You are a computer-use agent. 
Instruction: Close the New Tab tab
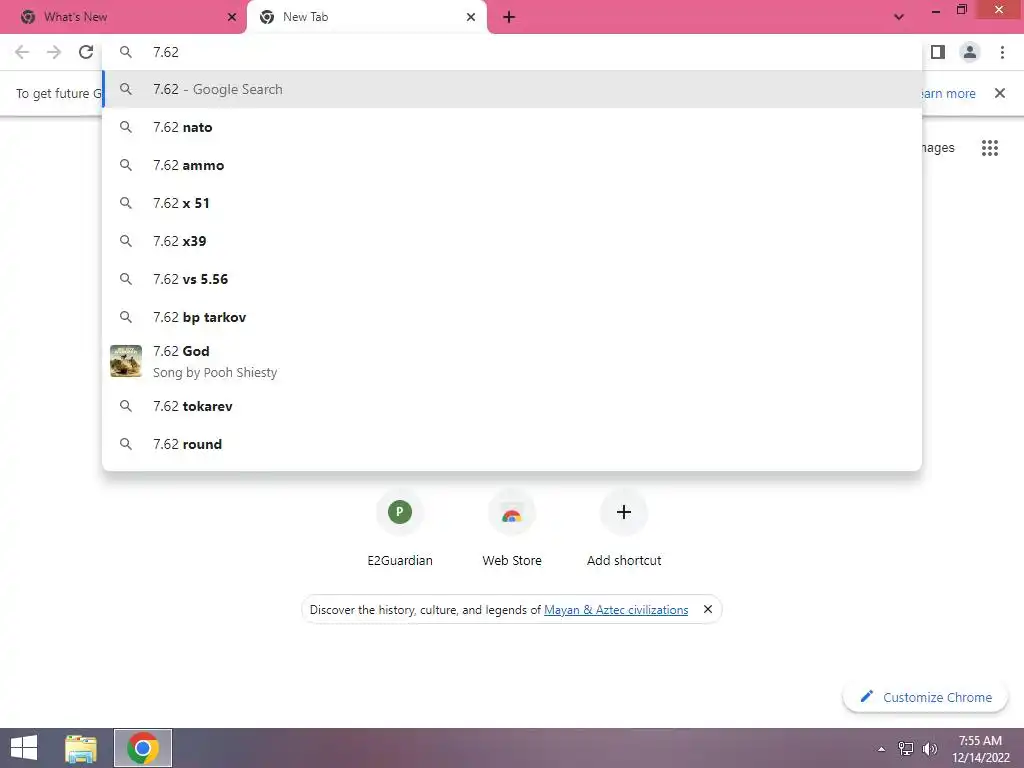point(471,17)
